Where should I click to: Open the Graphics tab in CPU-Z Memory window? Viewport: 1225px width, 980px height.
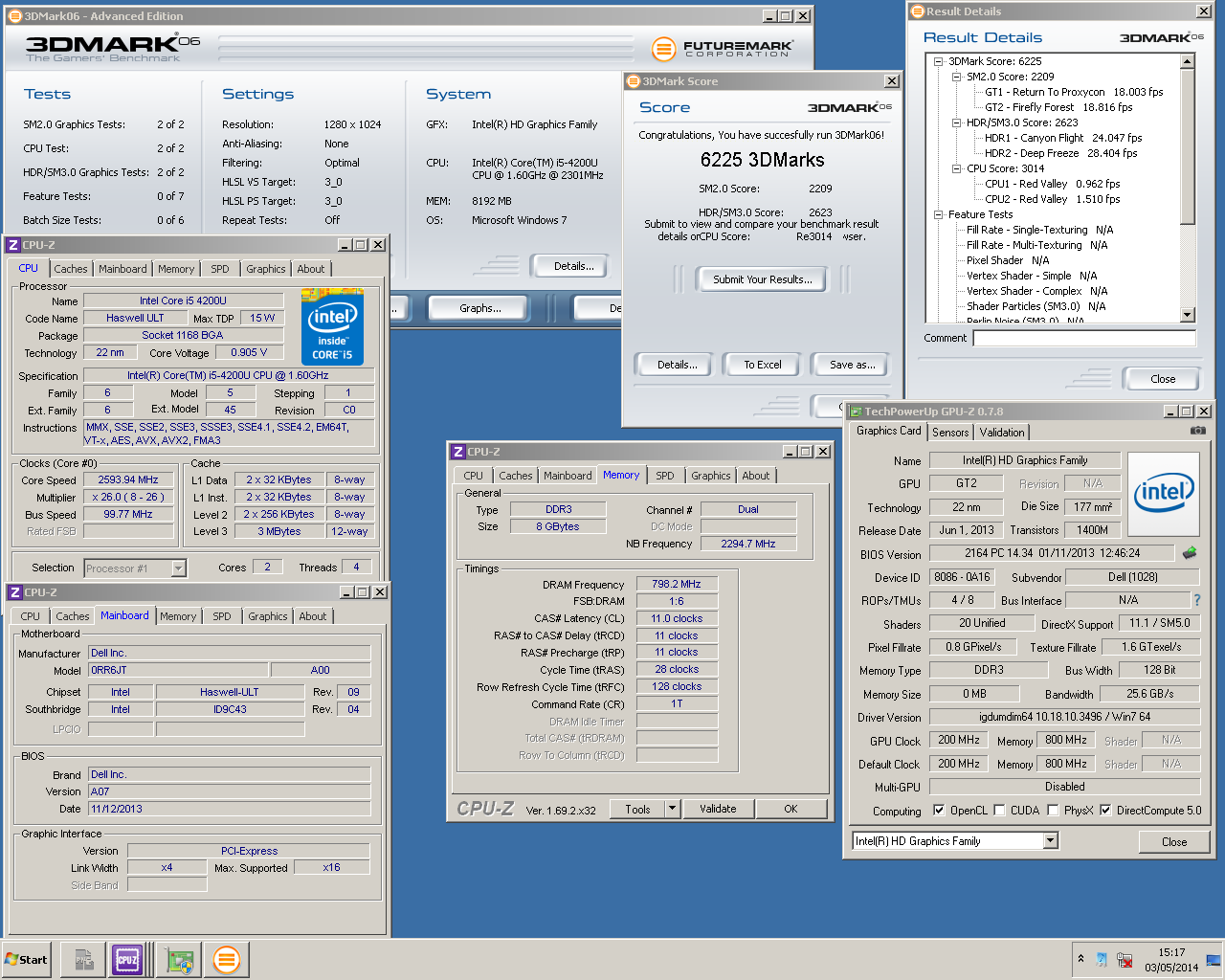(x=711, y=476)
